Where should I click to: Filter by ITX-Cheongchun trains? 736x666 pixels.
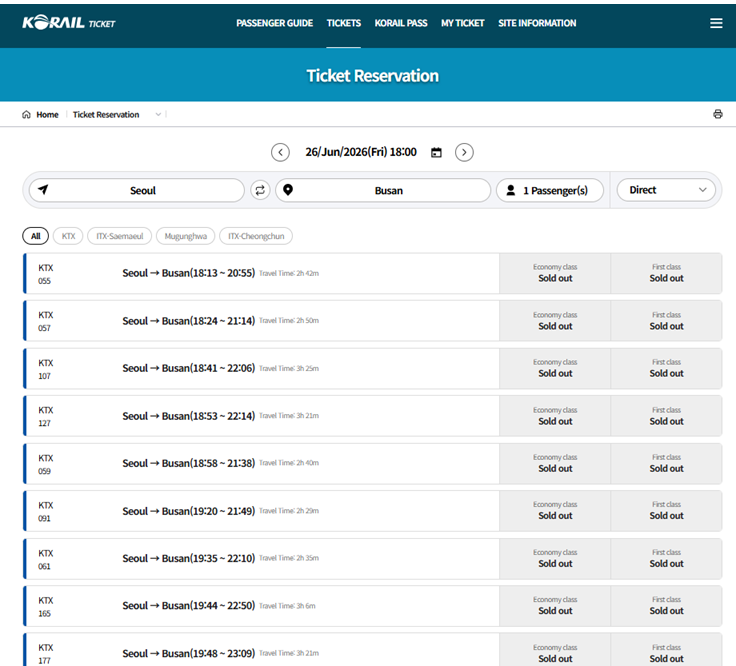click(x=256, y=236)
